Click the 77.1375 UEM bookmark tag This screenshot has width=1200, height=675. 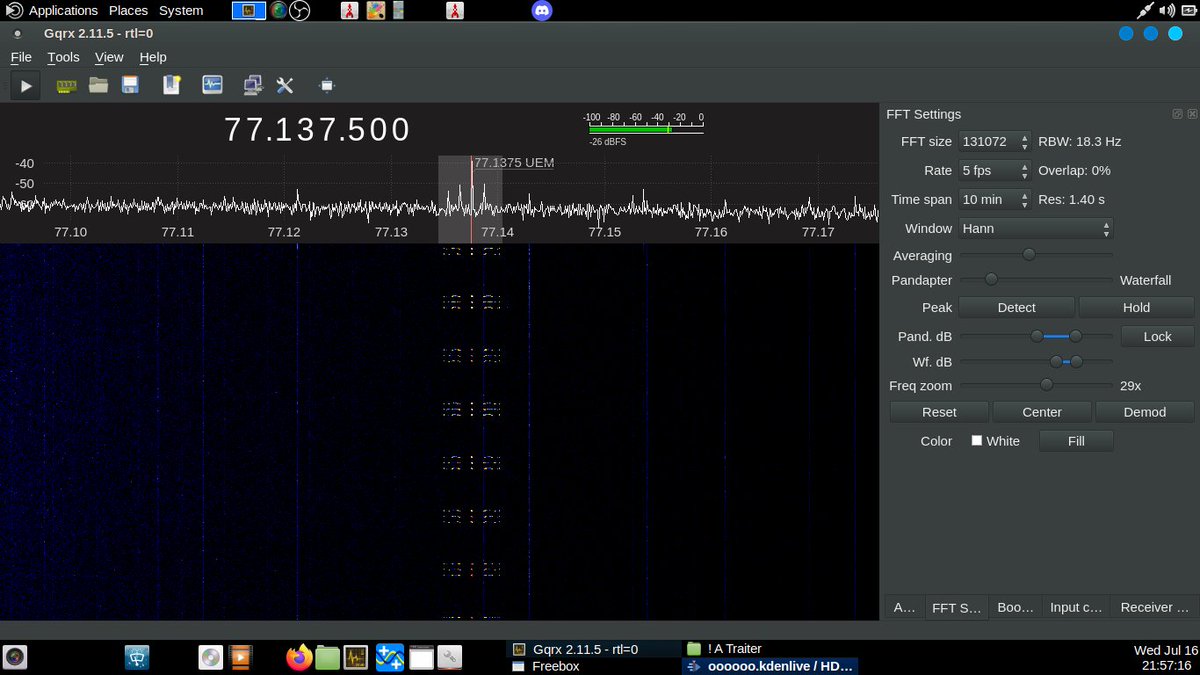[x=514, y=162]
